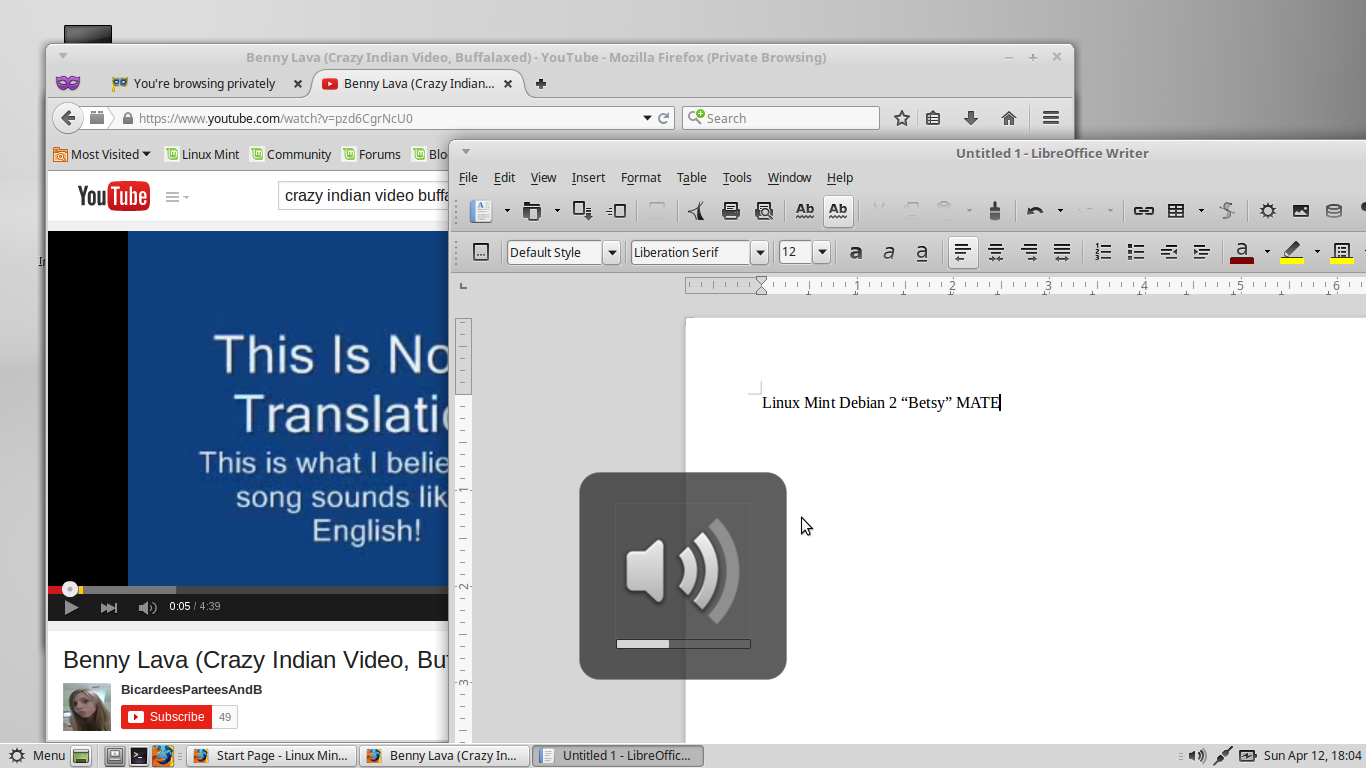The image size is (1366, 768).
Task: Toggle Italic formatting in Writer
Action: [889, 252]
